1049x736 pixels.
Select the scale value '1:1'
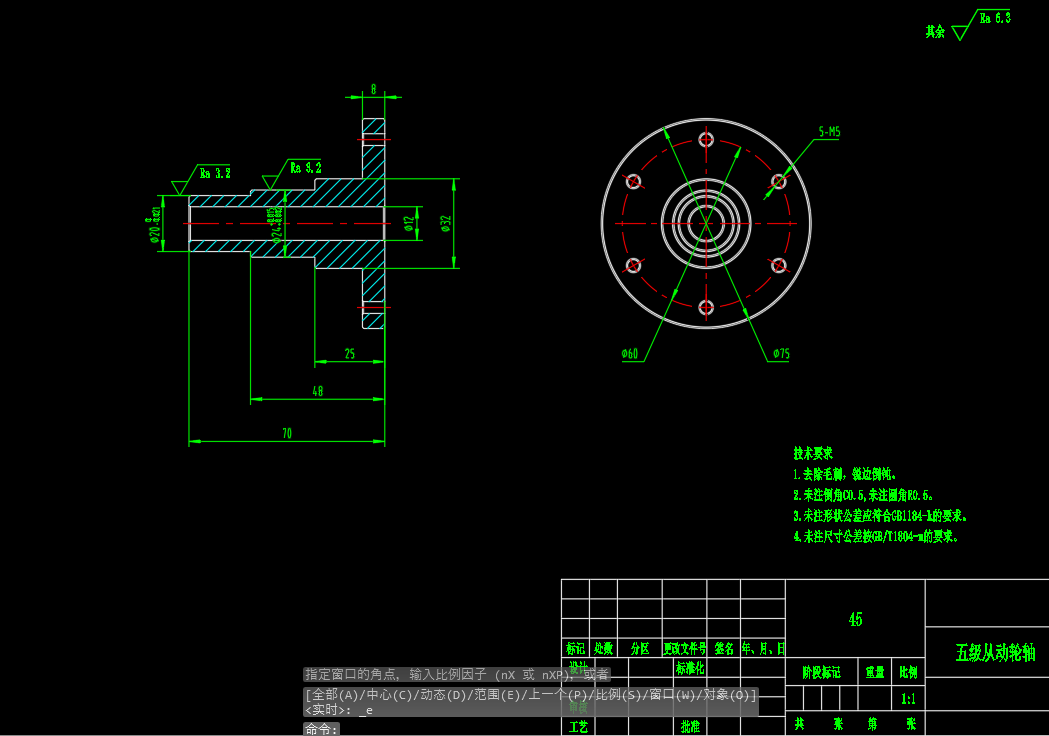click(908, 699)
